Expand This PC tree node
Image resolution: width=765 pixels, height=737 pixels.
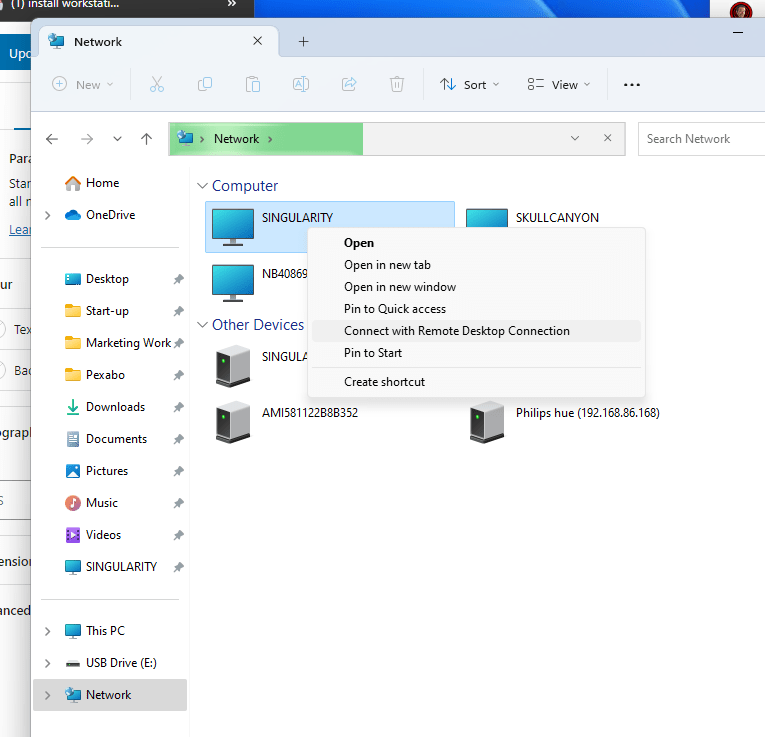tap(47, 631)
